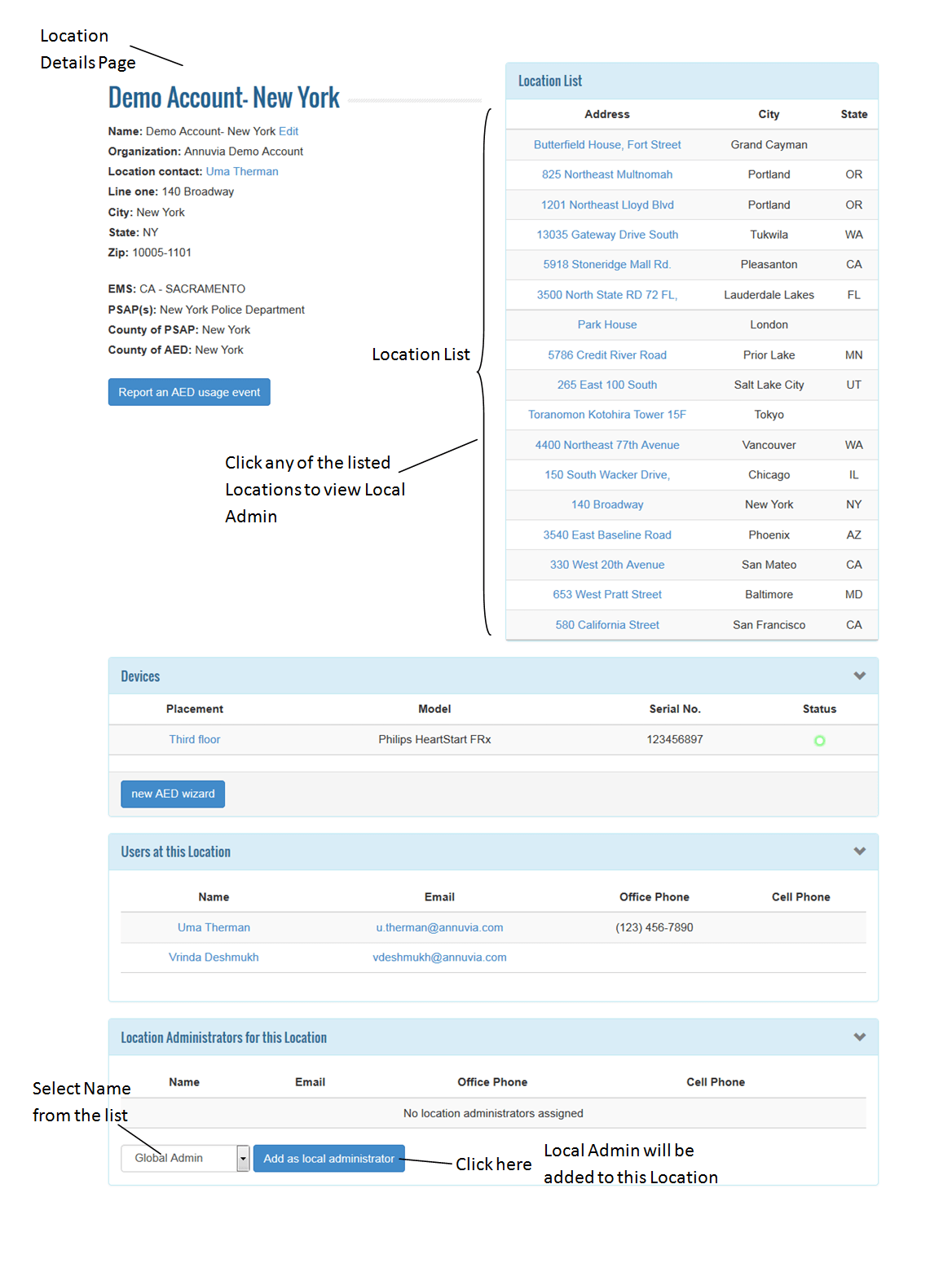Open 4400 Northeast 77th Avenue location
The height and width of the screenshot is (1281, 952).
[607, 445]
